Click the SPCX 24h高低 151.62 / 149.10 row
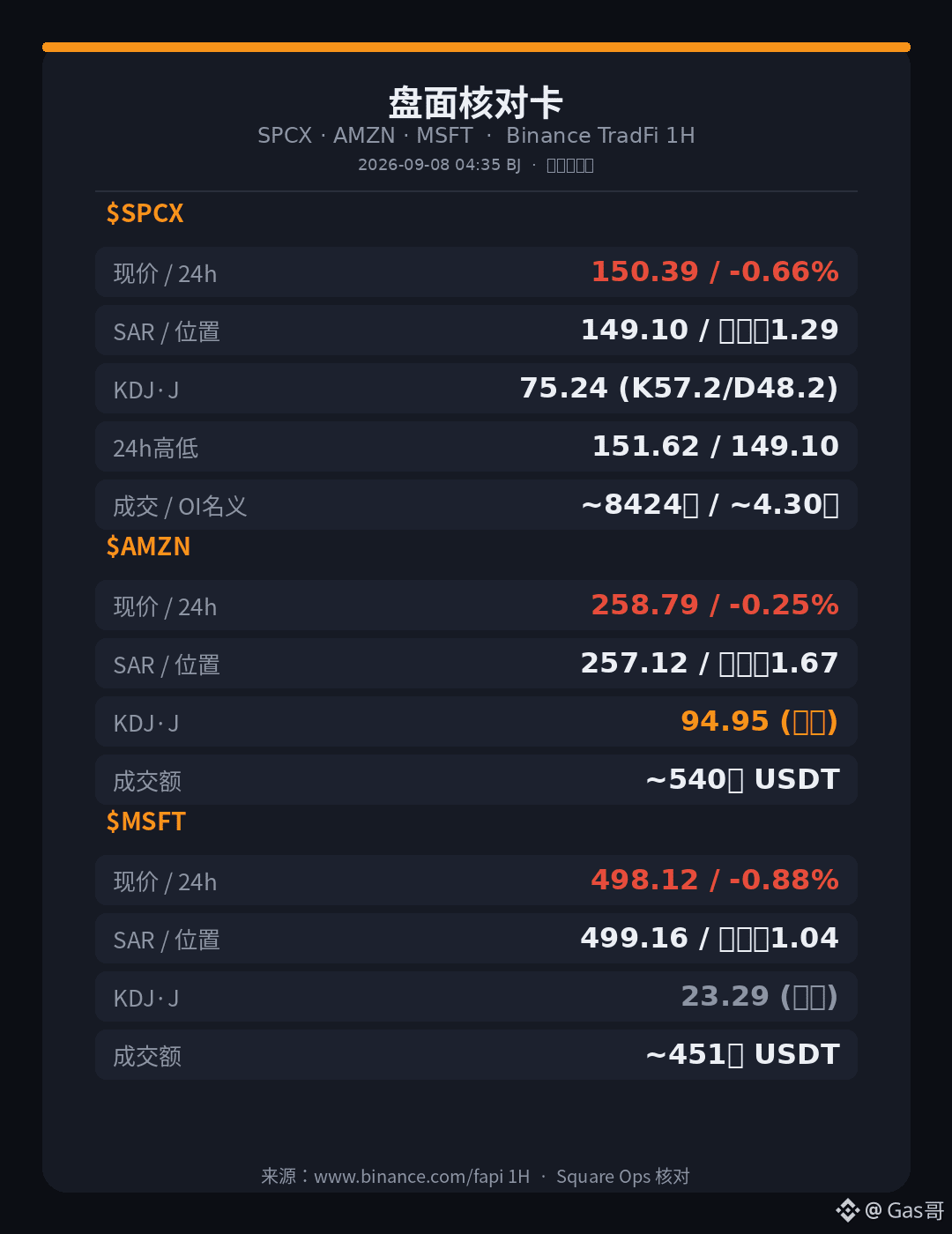This screenshot has width=952, height=1234. click(476, 447)
